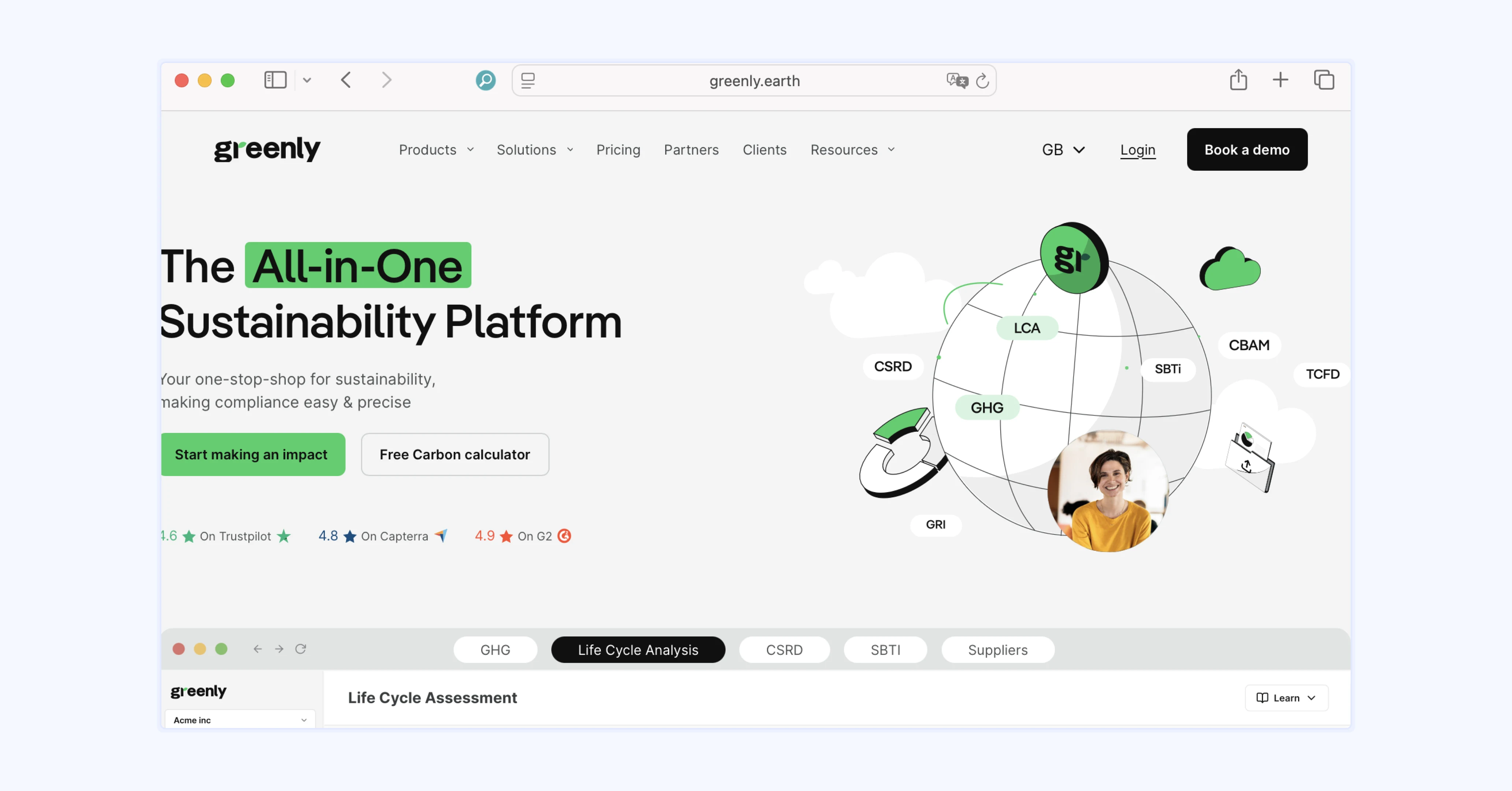Screen dimensions: 1512x791
Task: Open the Partners page
Action: [691, 150]
